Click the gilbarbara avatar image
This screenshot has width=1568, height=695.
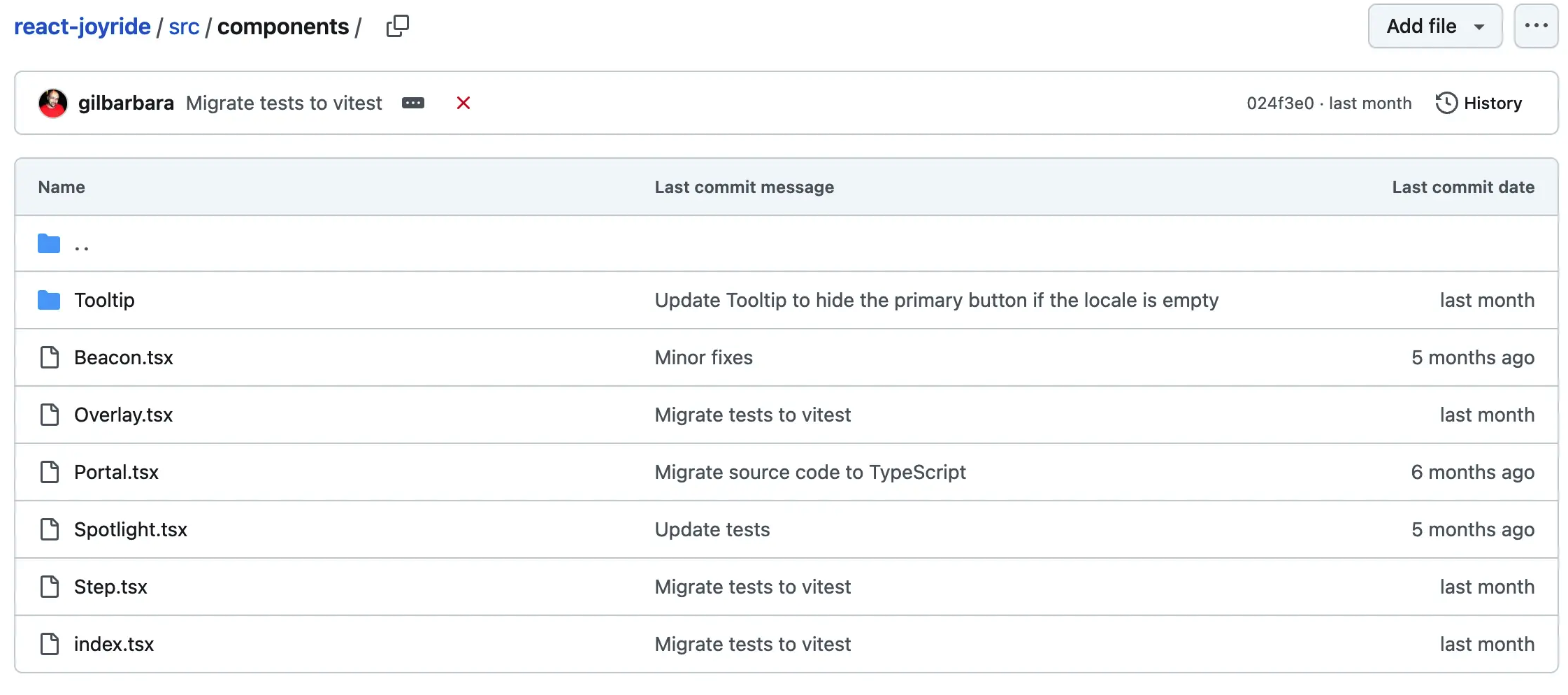click(x=53, y=103)
